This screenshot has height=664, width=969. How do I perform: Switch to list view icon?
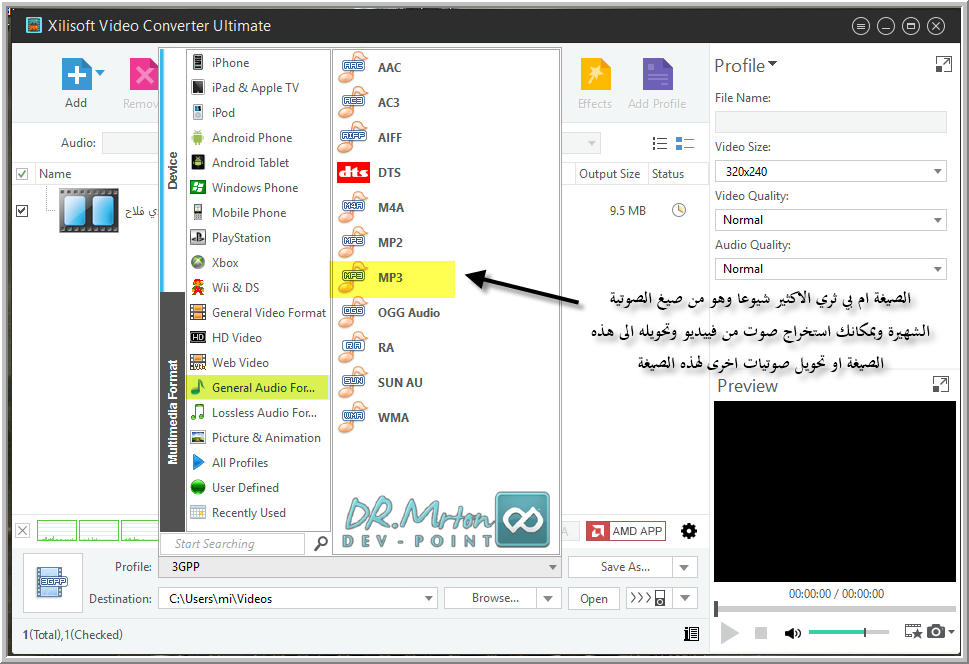pos(660,143)
